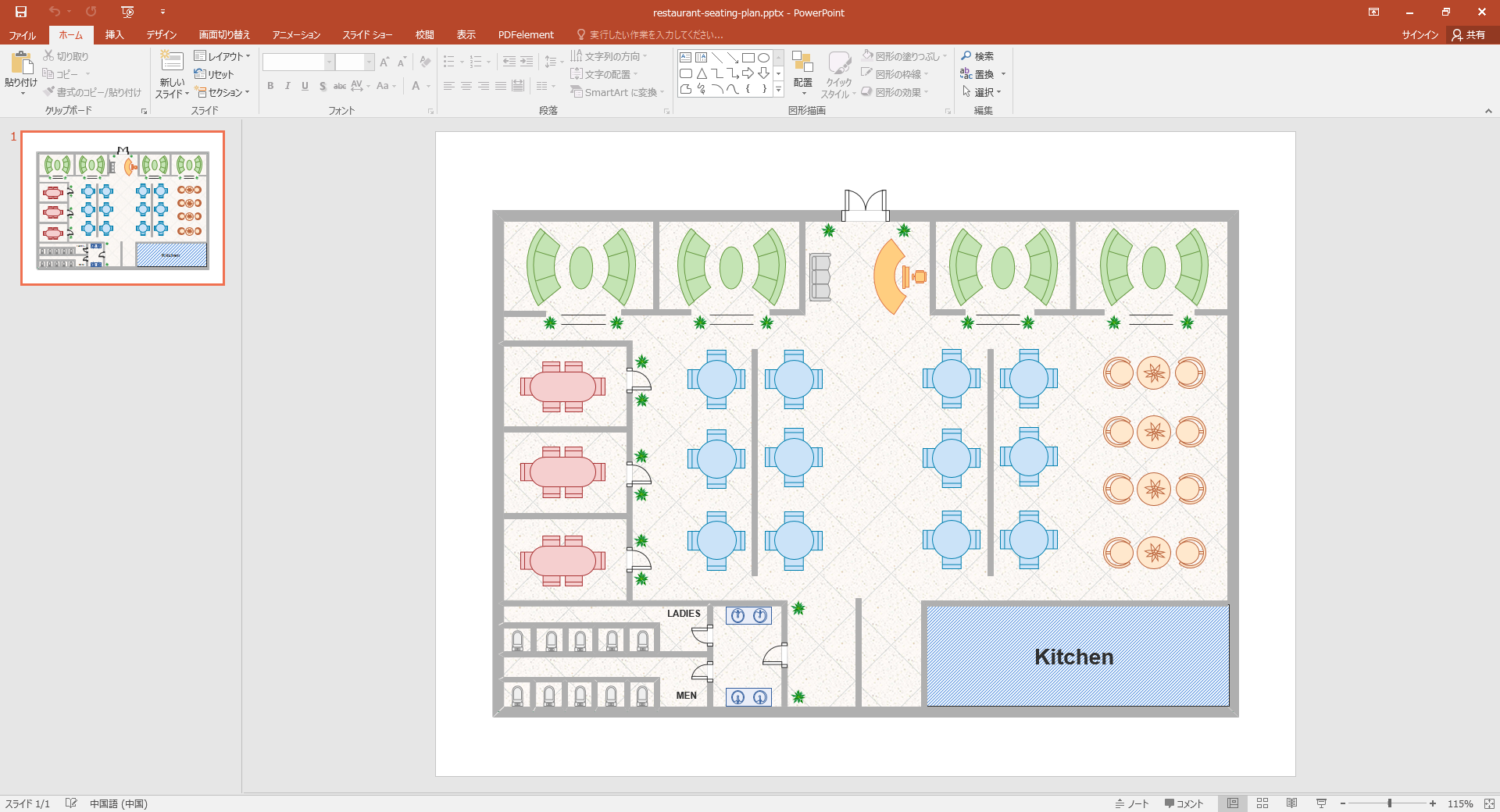Toggle Strikethrough (abc) formatting
The image size is (1500, 812).
(x=340, y=86)
